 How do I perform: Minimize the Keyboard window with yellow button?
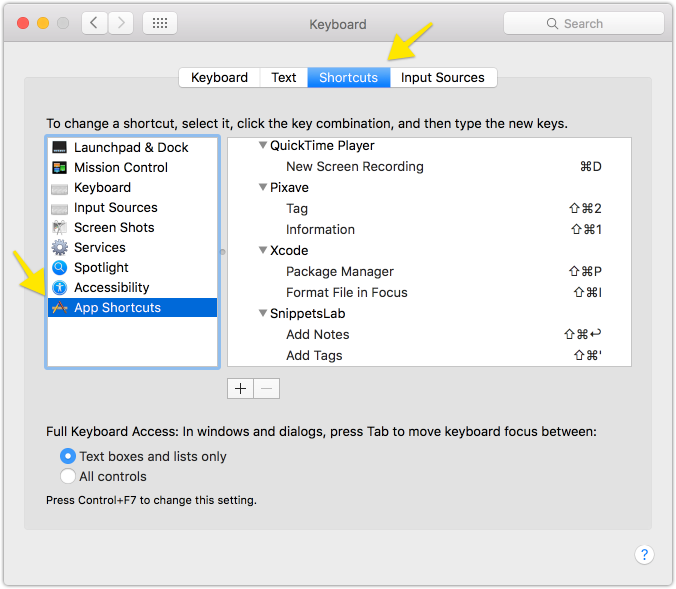(43, 23)
